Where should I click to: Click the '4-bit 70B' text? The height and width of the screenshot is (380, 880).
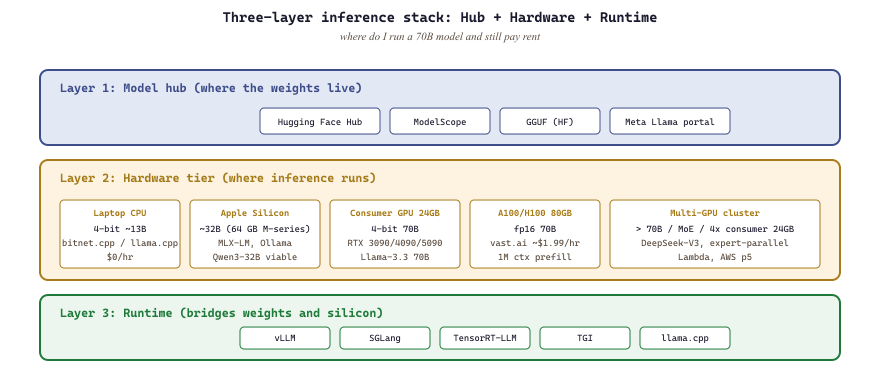[395, 229]
